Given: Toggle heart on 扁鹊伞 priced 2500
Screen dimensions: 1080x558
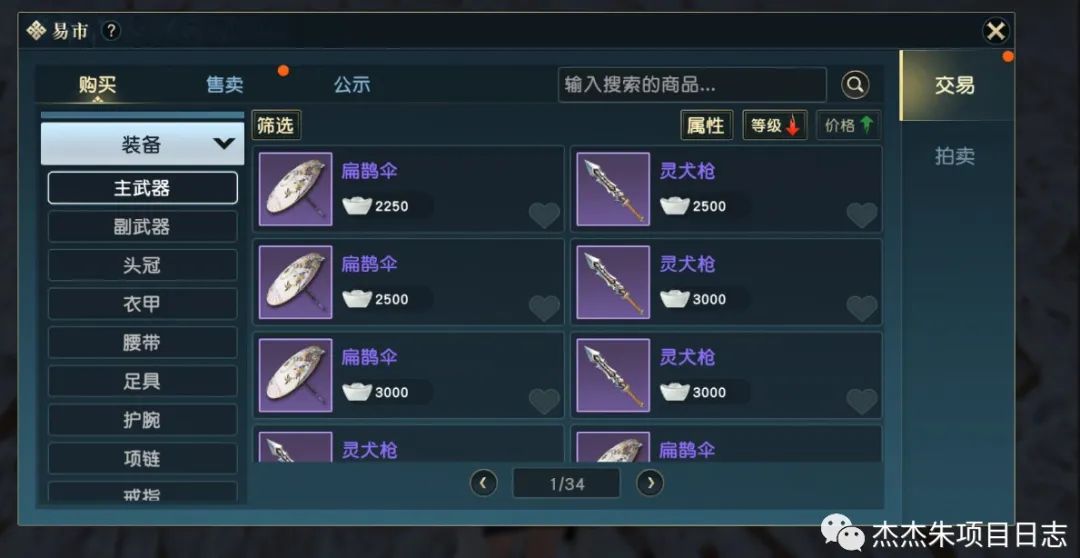Looking at the screenshot, I should pyautogui.click(x=544, y=308).
